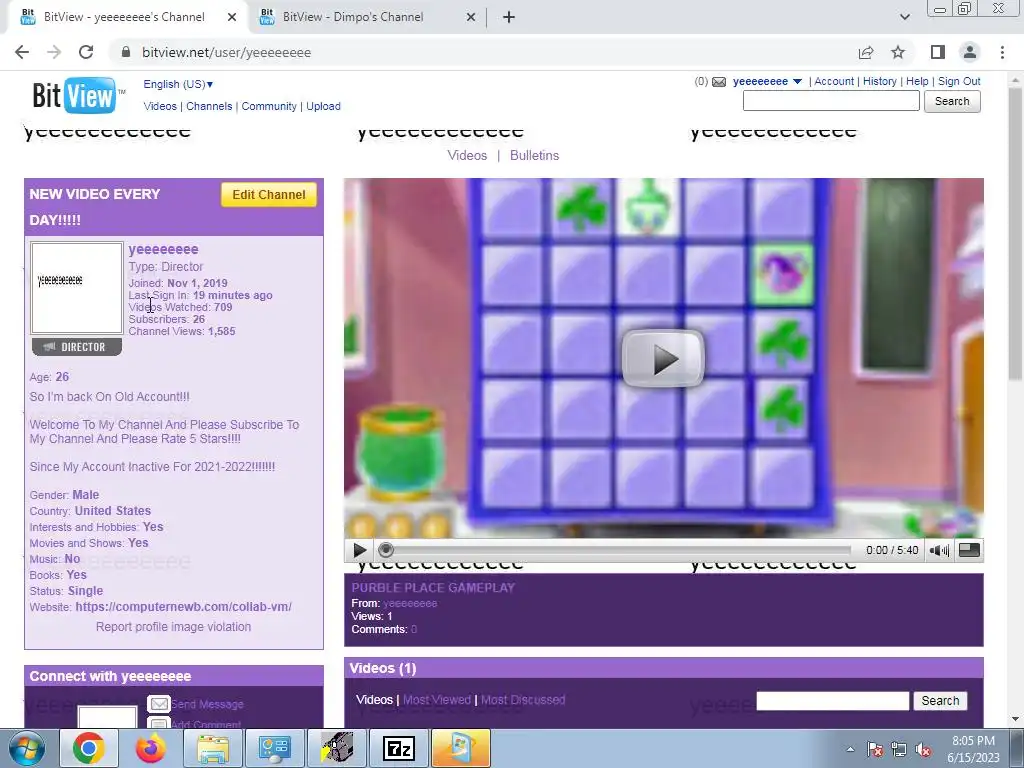Open the channel Videos section link
The image size is (1024, 768).
click(x=467, y=155)
